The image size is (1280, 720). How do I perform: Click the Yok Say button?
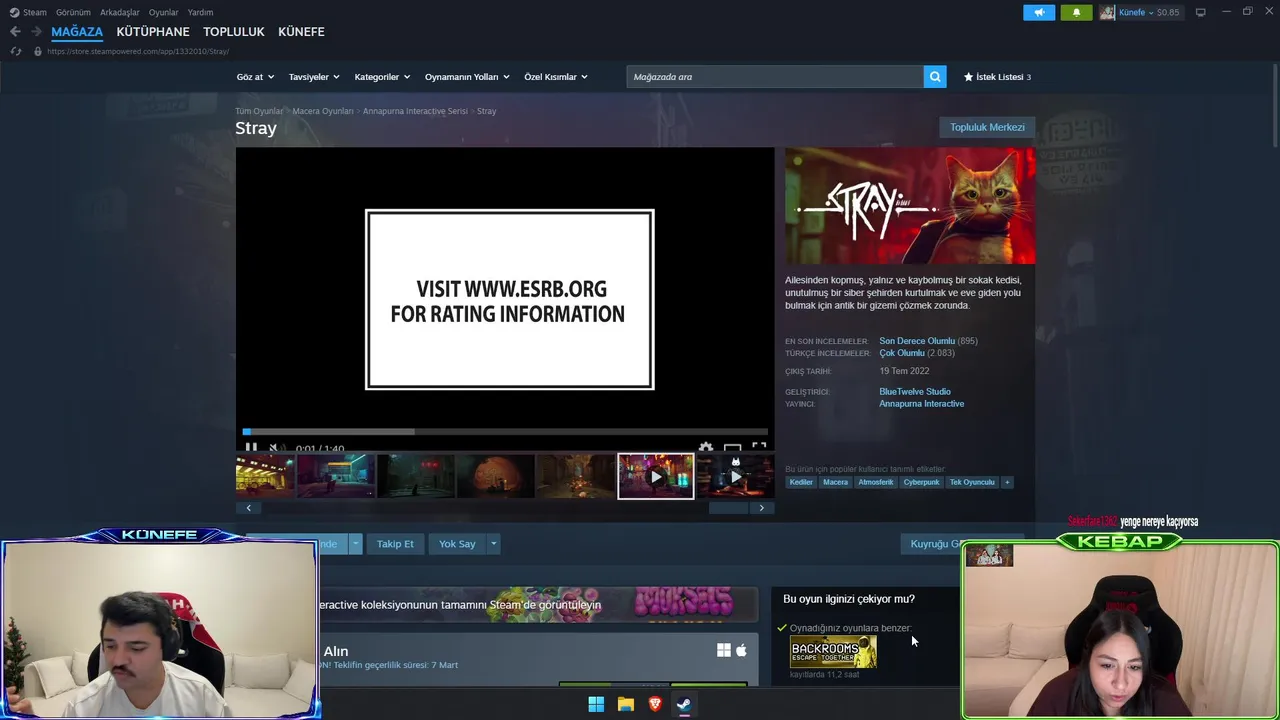pyautogui.click(x=457, y=544)
